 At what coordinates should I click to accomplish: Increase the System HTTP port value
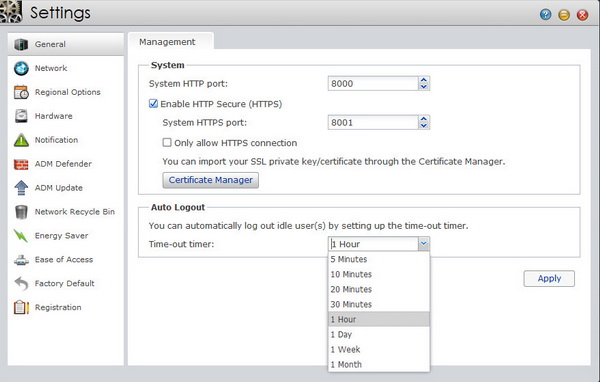point(424,80)
